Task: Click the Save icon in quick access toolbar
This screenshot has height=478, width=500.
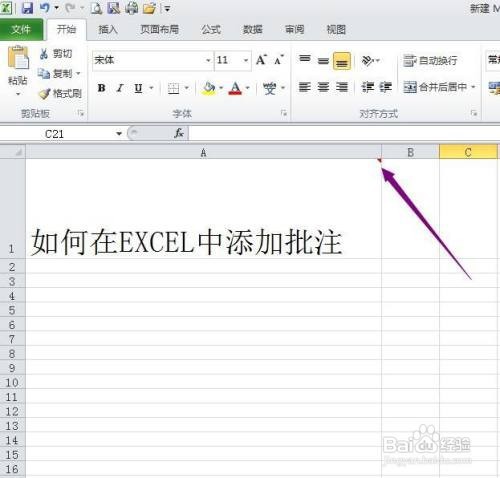Action: (x=27, y=8)
